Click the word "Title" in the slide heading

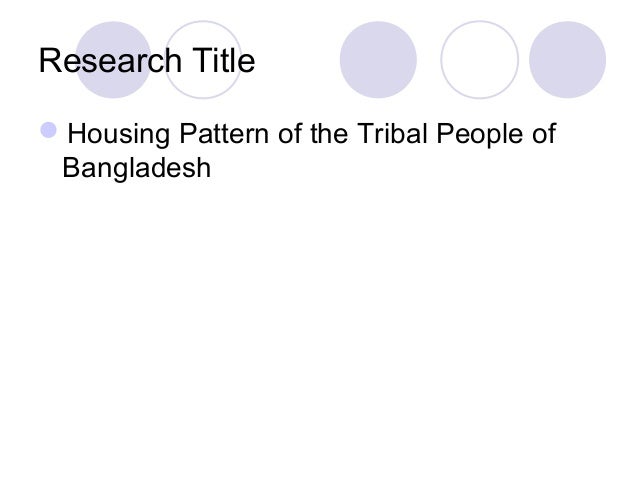pos(223,61)
